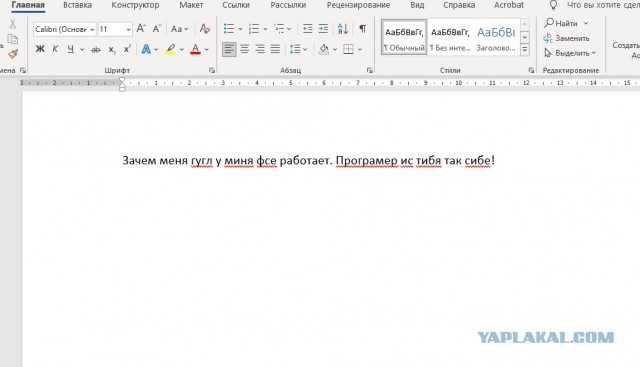Increase font size with A-up icon
The image size is (640, 367).
tap(141, 29)
